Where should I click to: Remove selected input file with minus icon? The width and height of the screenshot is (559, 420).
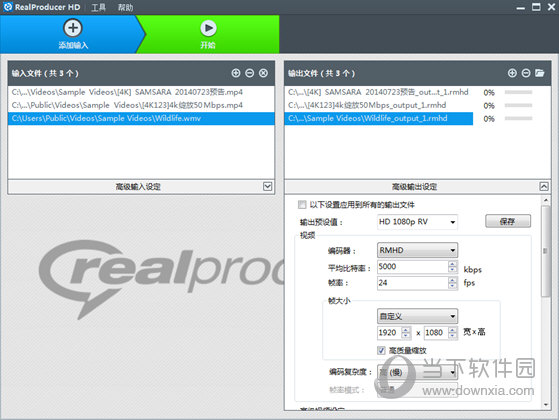point(250,73)
